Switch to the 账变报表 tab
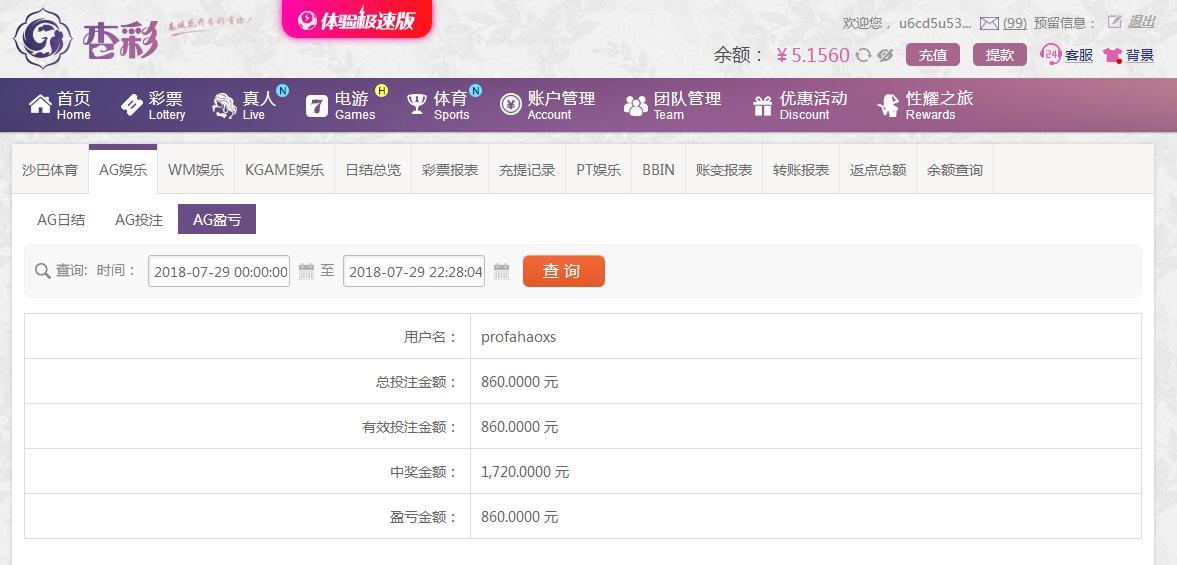 click(724, 170)
